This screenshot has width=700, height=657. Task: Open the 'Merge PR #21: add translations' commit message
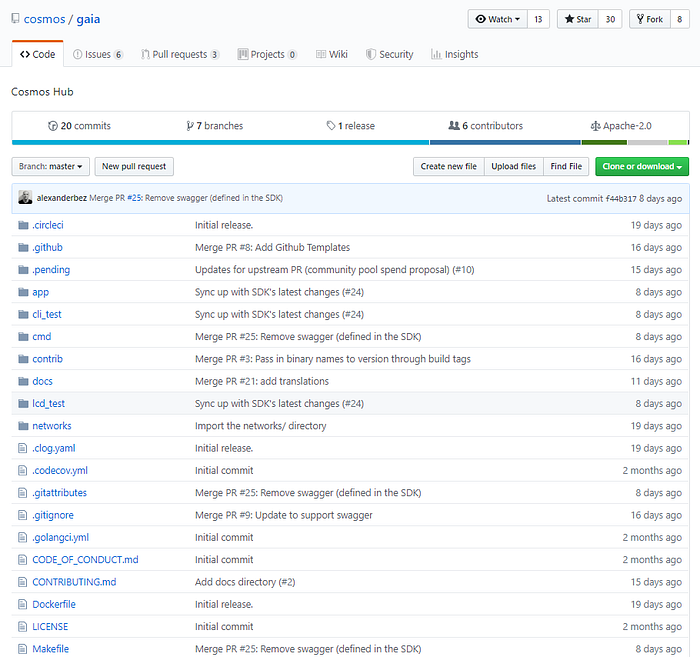(x=262, y=381)
